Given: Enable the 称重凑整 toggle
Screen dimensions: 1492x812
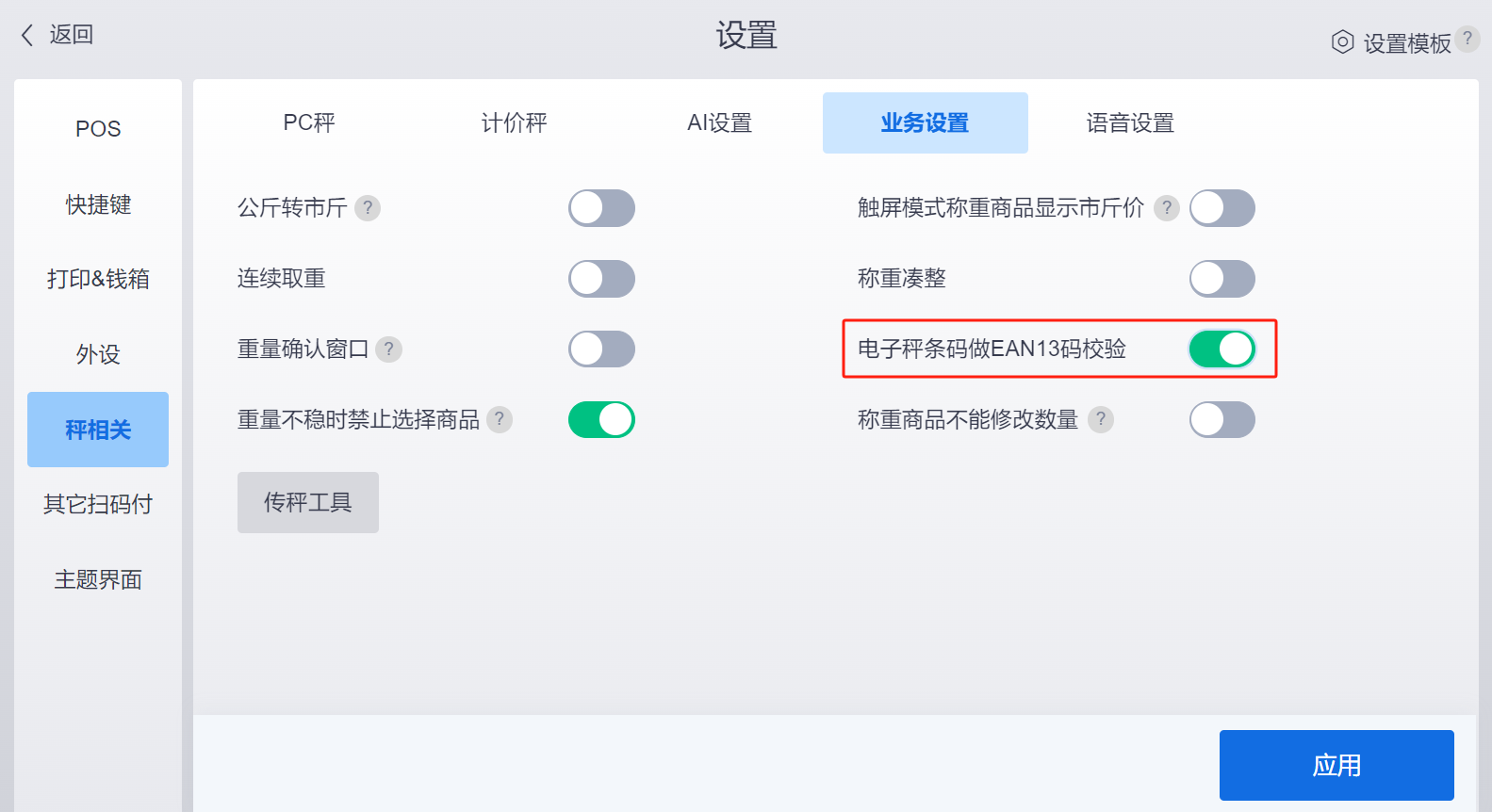Looking at the screenshot, I should (x=1222, y=279).
